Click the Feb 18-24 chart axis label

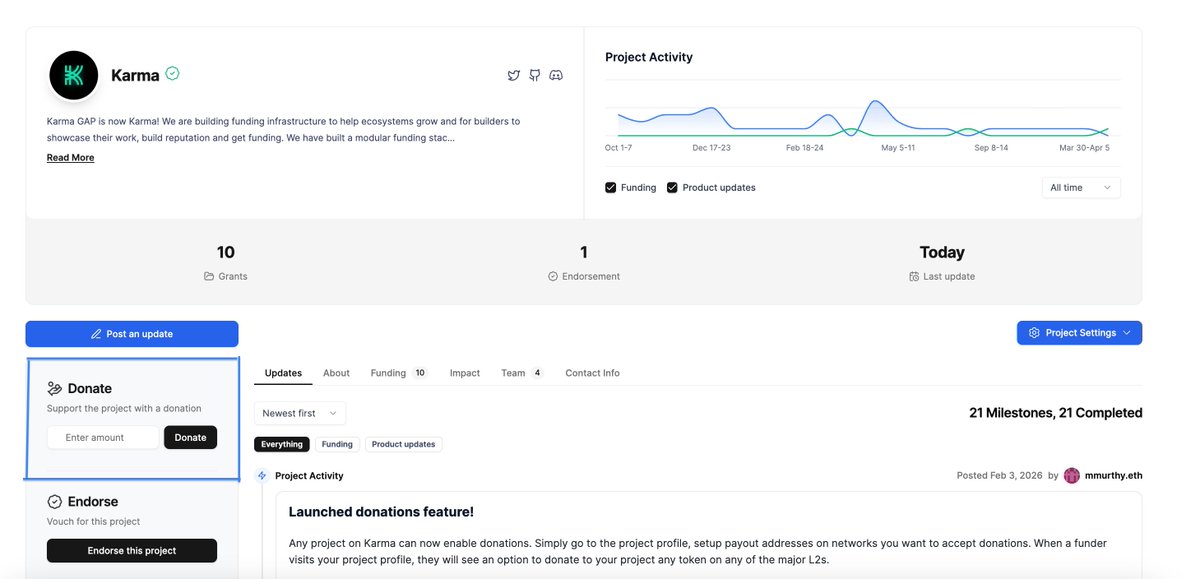pos(805,147)
